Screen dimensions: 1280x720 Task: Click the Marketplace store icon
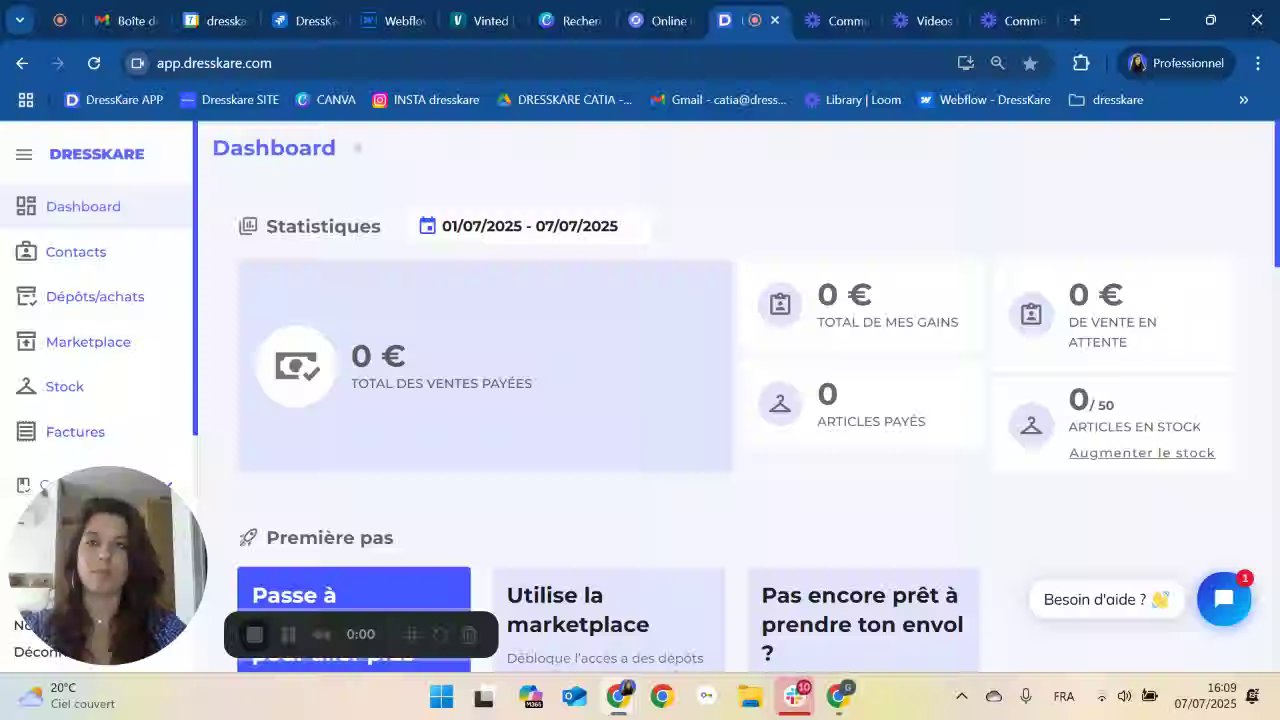(26, 342)
